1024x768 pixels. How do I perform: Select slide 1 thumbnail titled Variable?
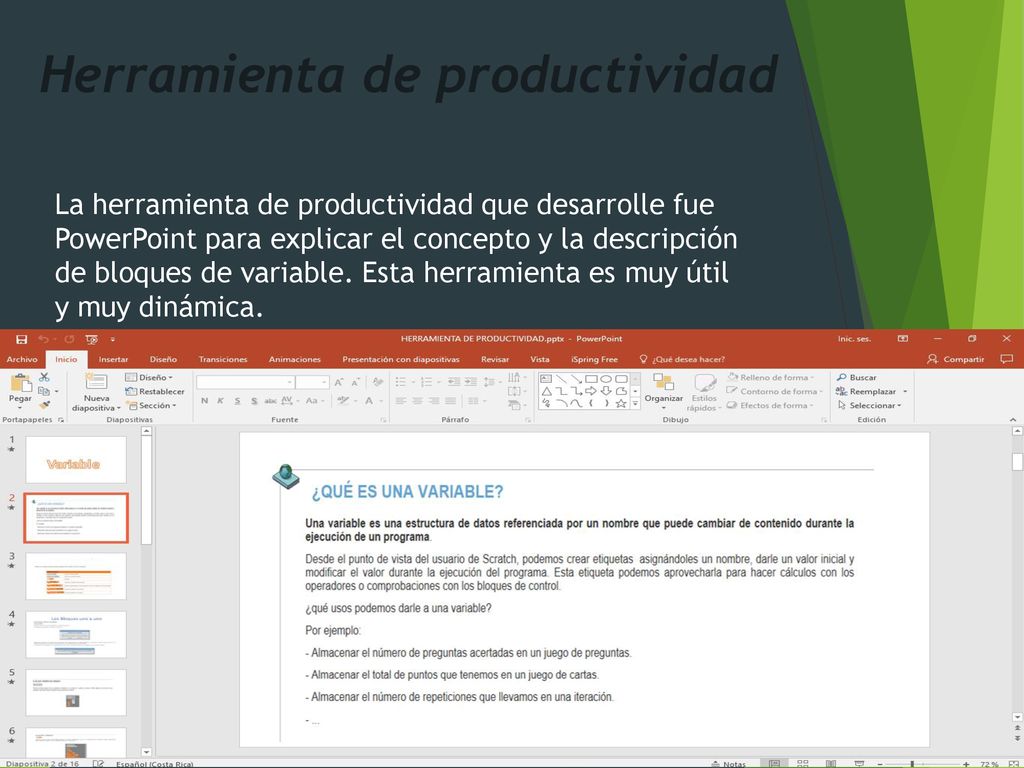coord(76,460)
